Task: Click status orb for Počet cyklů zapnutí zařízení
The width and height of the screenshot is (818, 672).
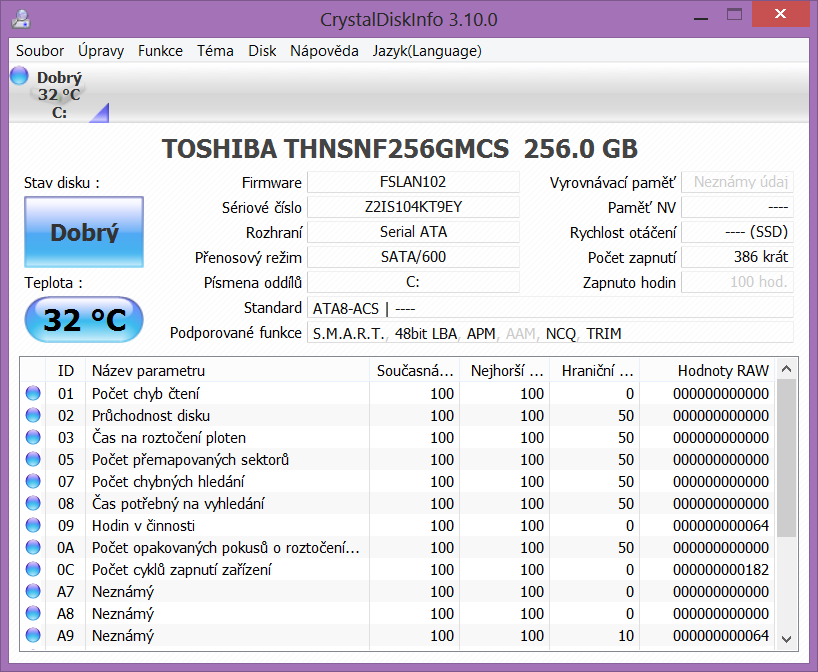Action: click(x=34, y=570)
